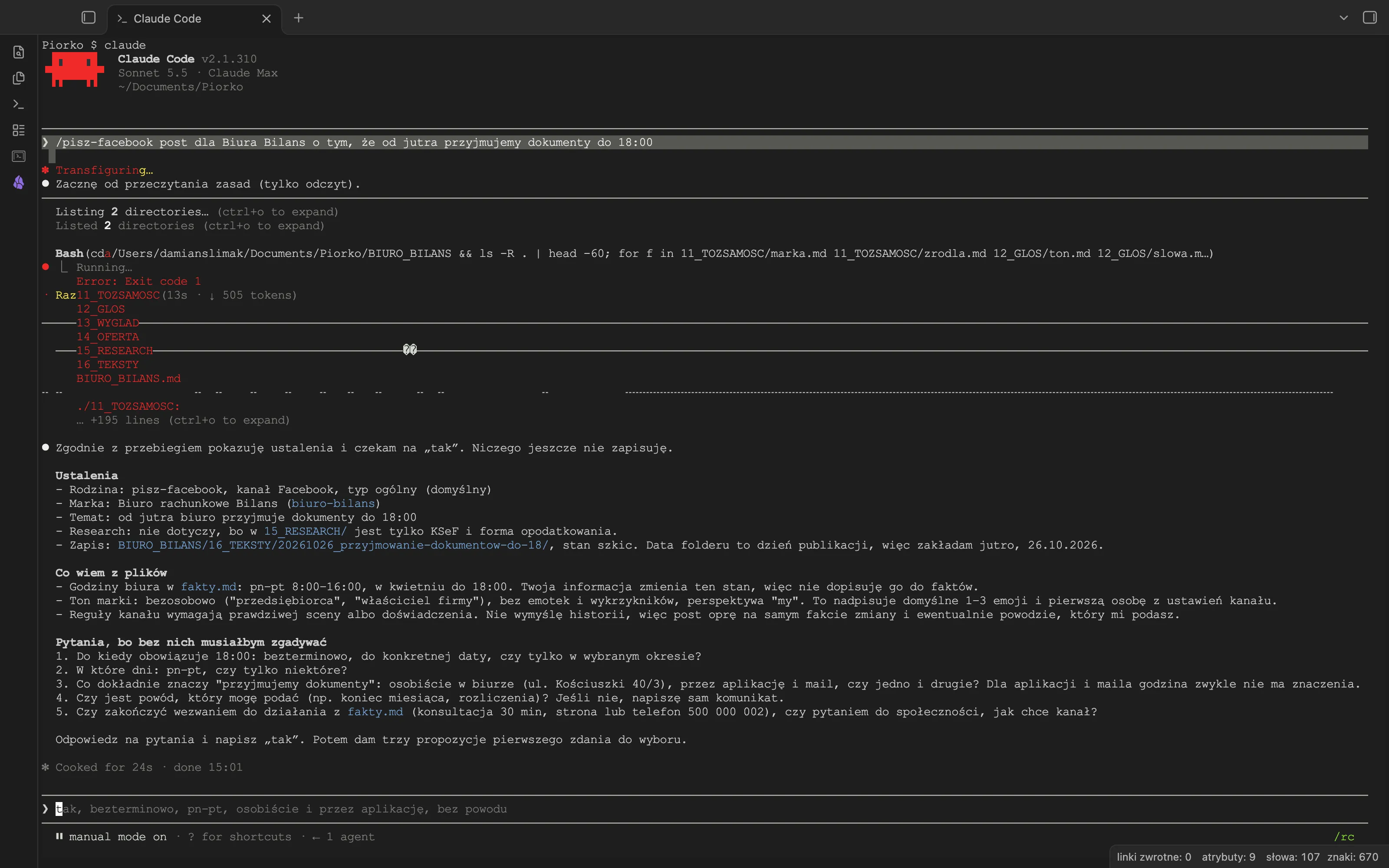The image size is (1389, 868).
Task: Click 'Listed 2 directories' expandable line
Action: pyautogui.click(x=190, y=226)
